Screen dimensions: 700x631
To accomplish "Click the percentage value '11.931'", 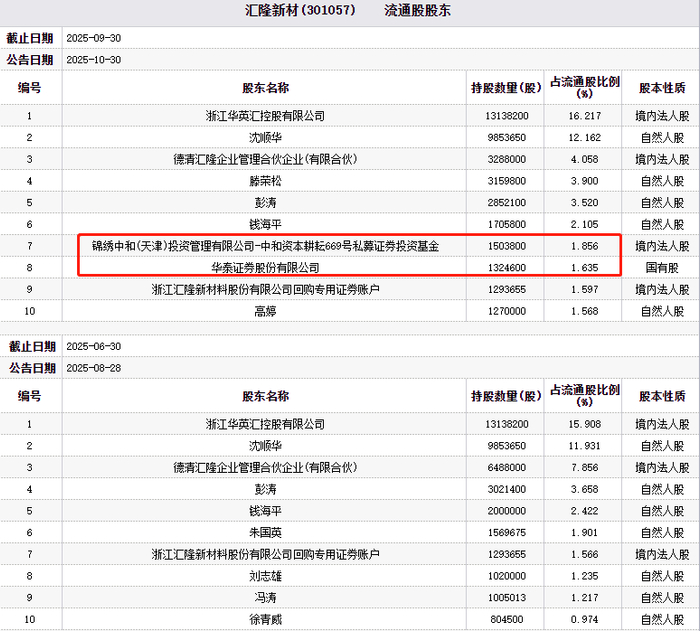I will [x=585, y=446].
